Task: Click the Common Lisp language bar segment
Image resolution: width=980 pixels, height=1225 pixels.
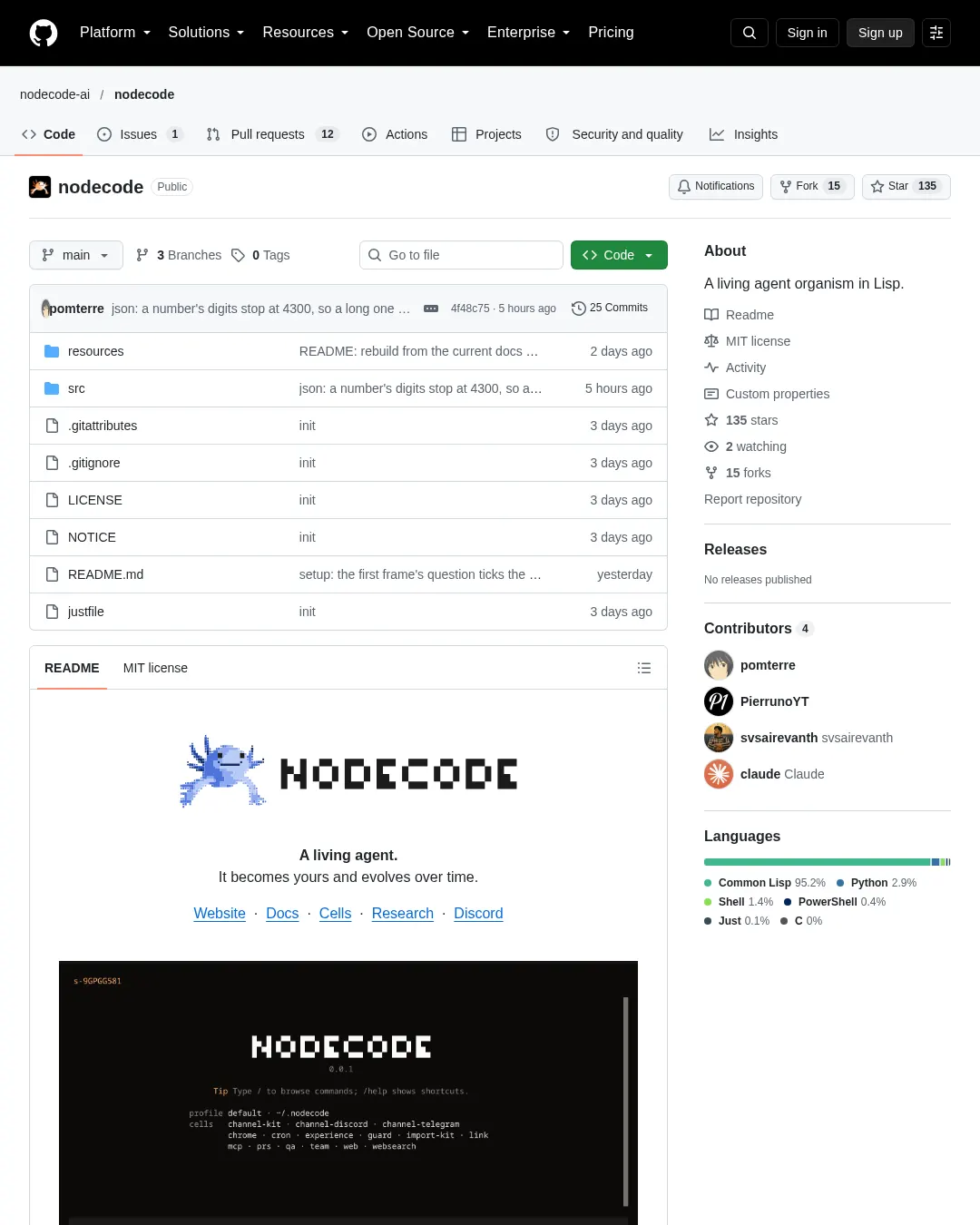Action: click(x=817, y=862)
